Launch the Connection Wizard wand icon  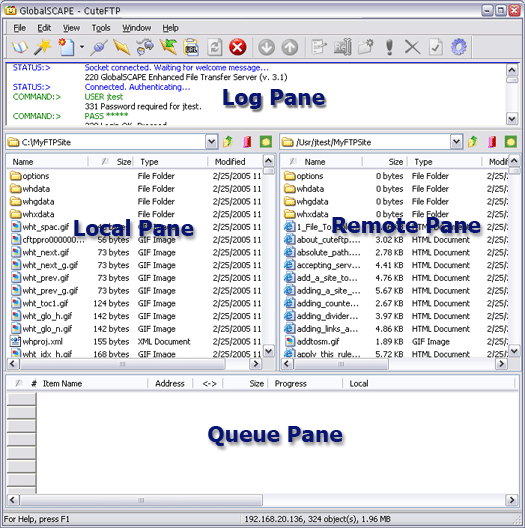(x=43, y=47)
